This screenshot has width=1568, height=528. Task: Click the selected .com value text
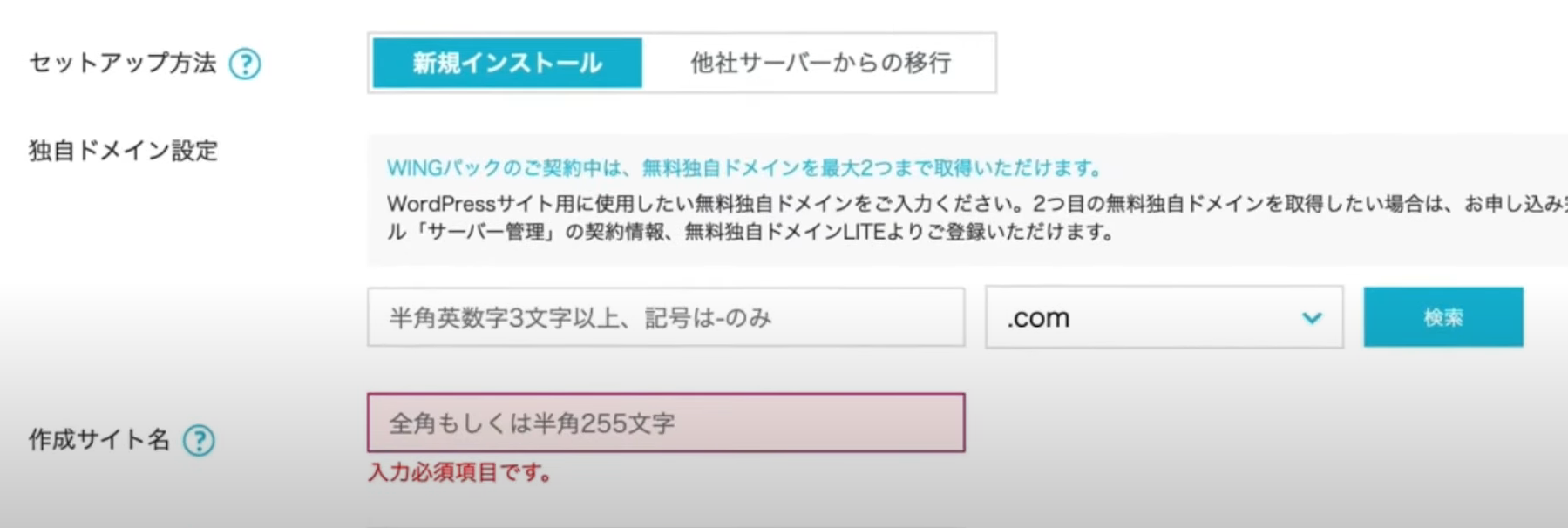click(x=1038, y=318)
